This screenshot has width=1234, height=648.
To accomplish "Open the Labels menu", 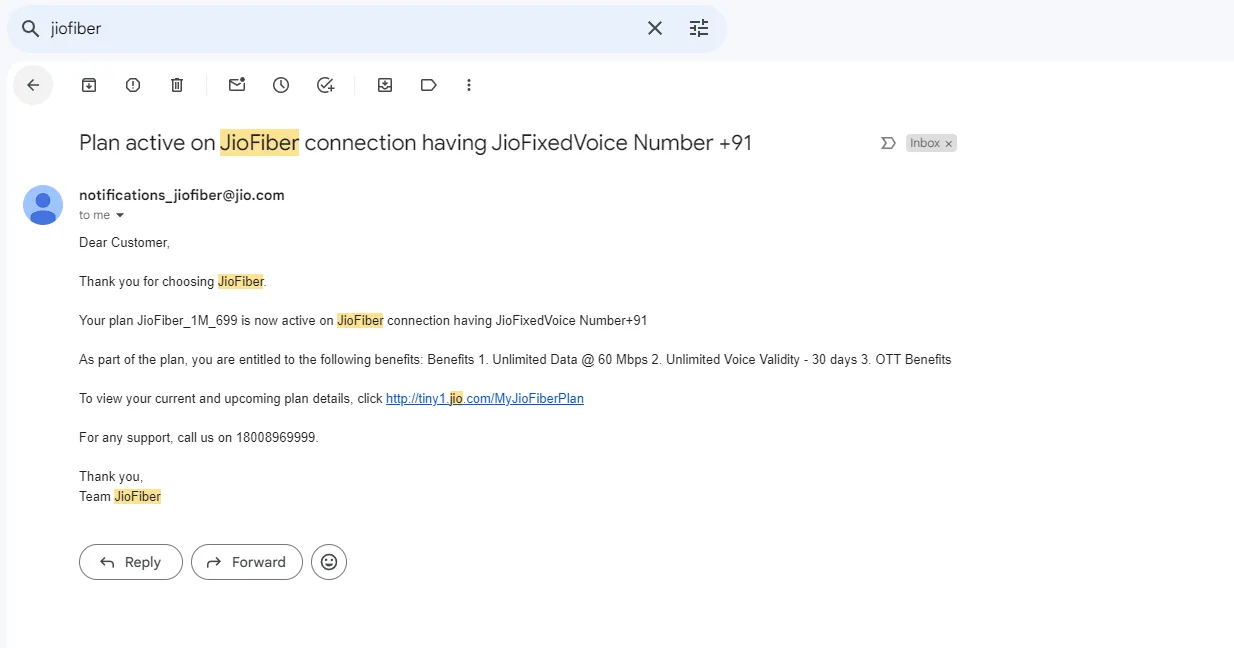I will click(429, 85).
